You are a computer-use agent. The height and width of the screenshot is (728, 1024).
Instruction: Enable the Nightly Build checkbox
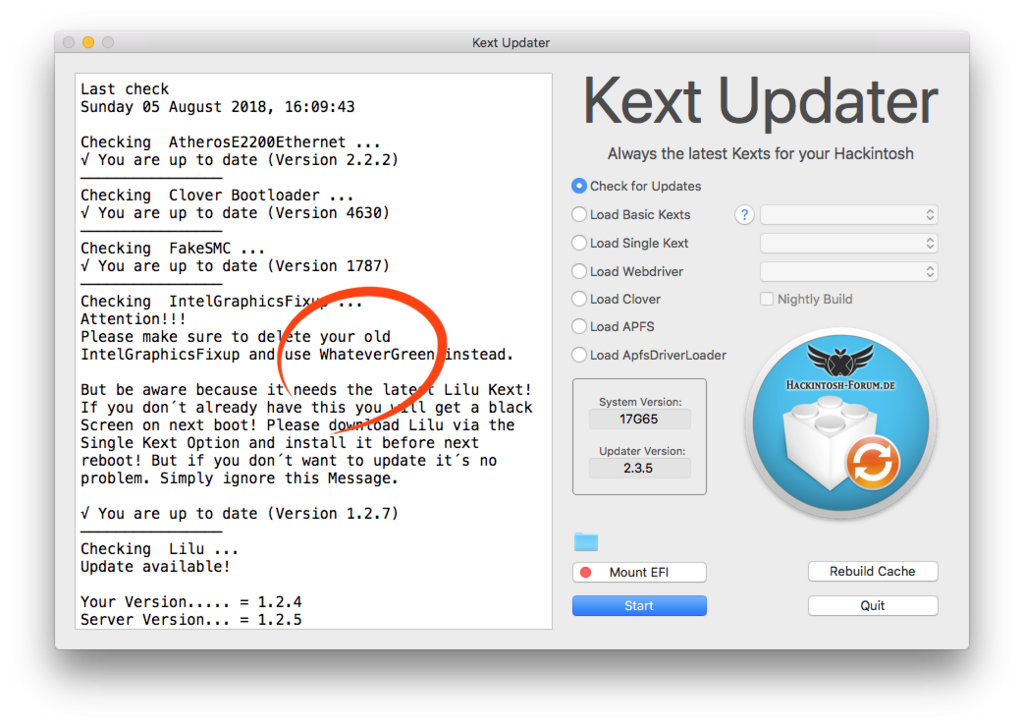767,299
